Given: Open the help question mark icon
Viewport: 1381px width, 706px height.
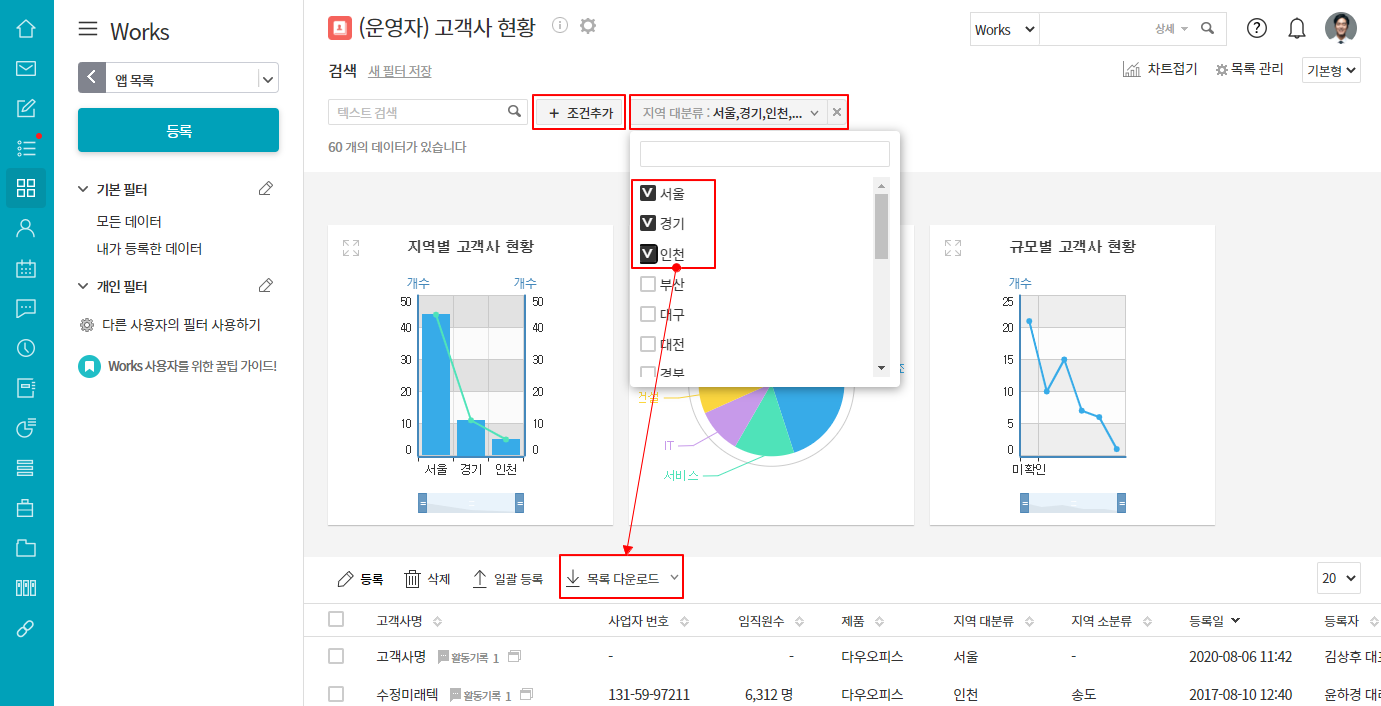Looking at the screenshot, I should (1257, 29).
